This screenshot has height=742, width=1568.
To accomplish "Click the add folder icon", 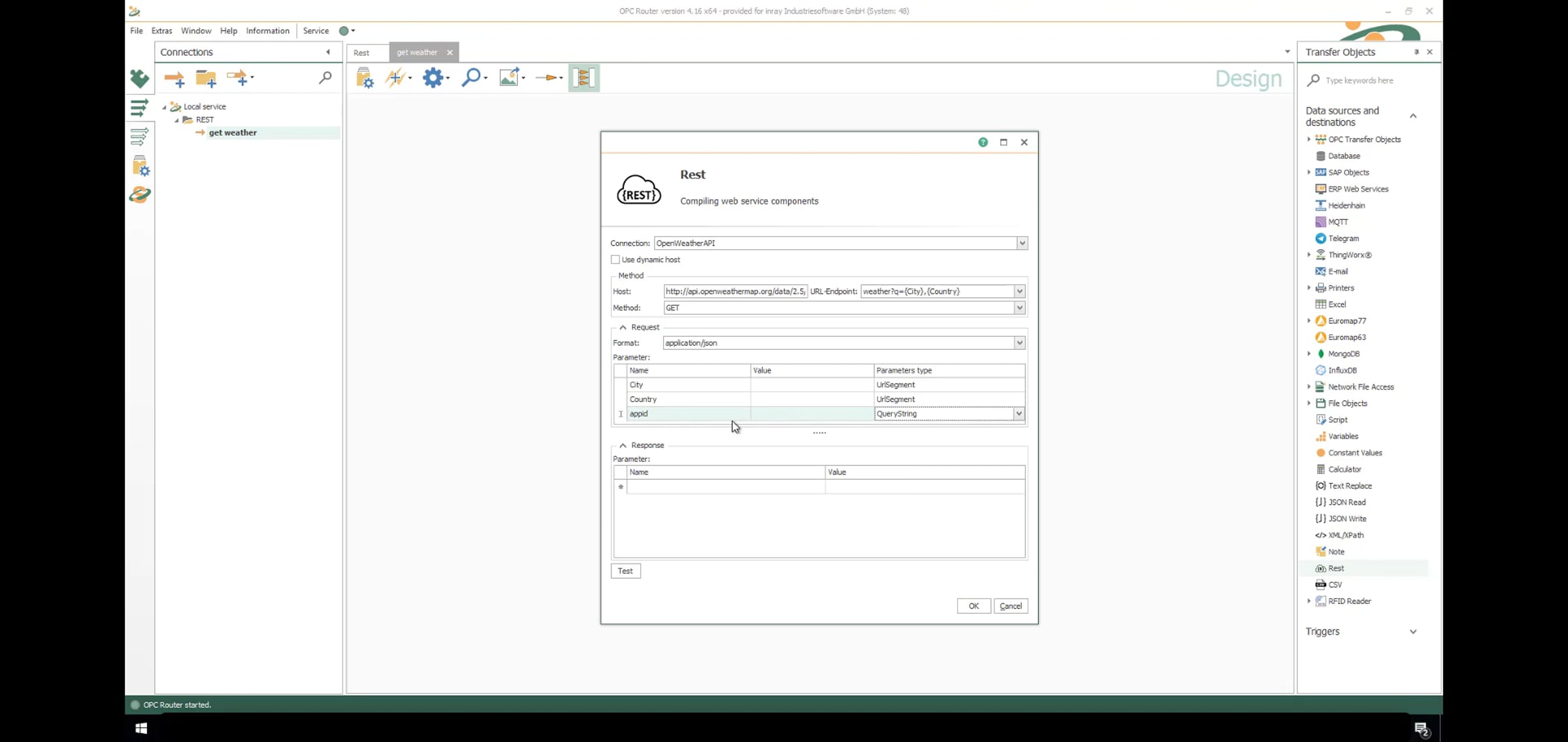I will point(206,78).
